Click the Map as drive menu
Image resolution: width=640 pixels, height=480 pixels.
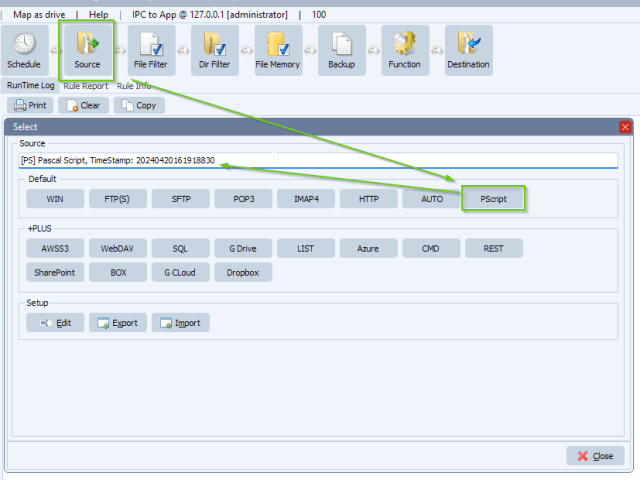tap(41, 15)
